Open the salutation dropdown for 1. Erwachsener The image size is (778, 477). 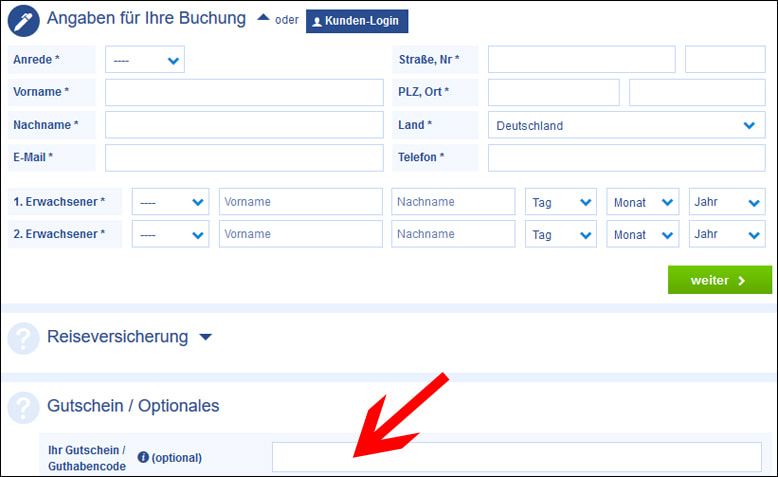[x=170, y=202]
